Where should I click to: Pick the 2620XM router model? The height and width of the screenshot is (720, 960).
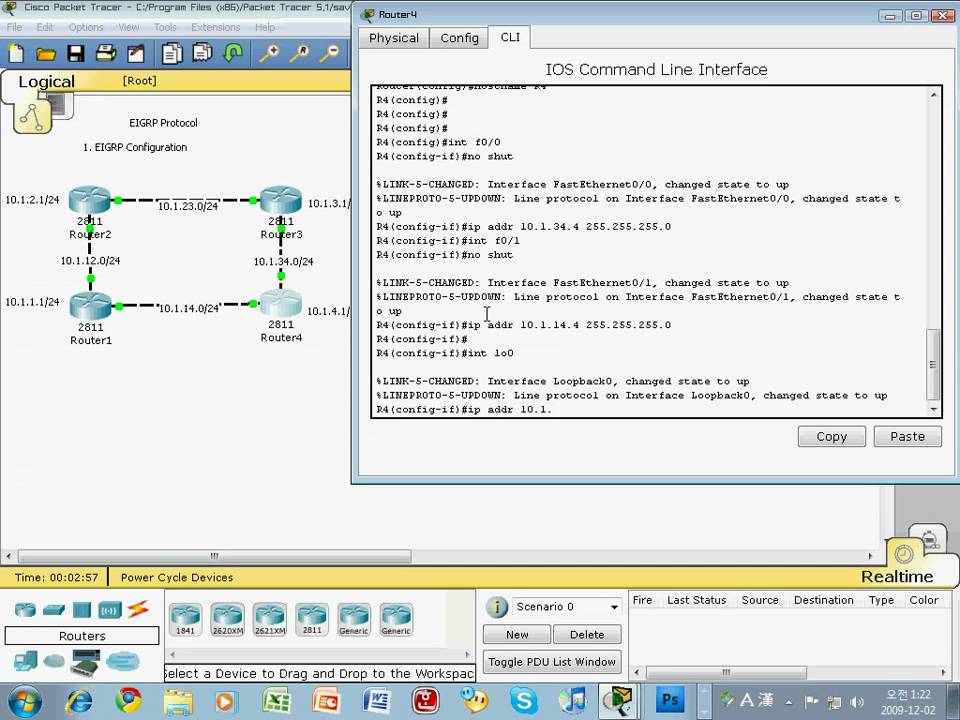tap(227, 619)
